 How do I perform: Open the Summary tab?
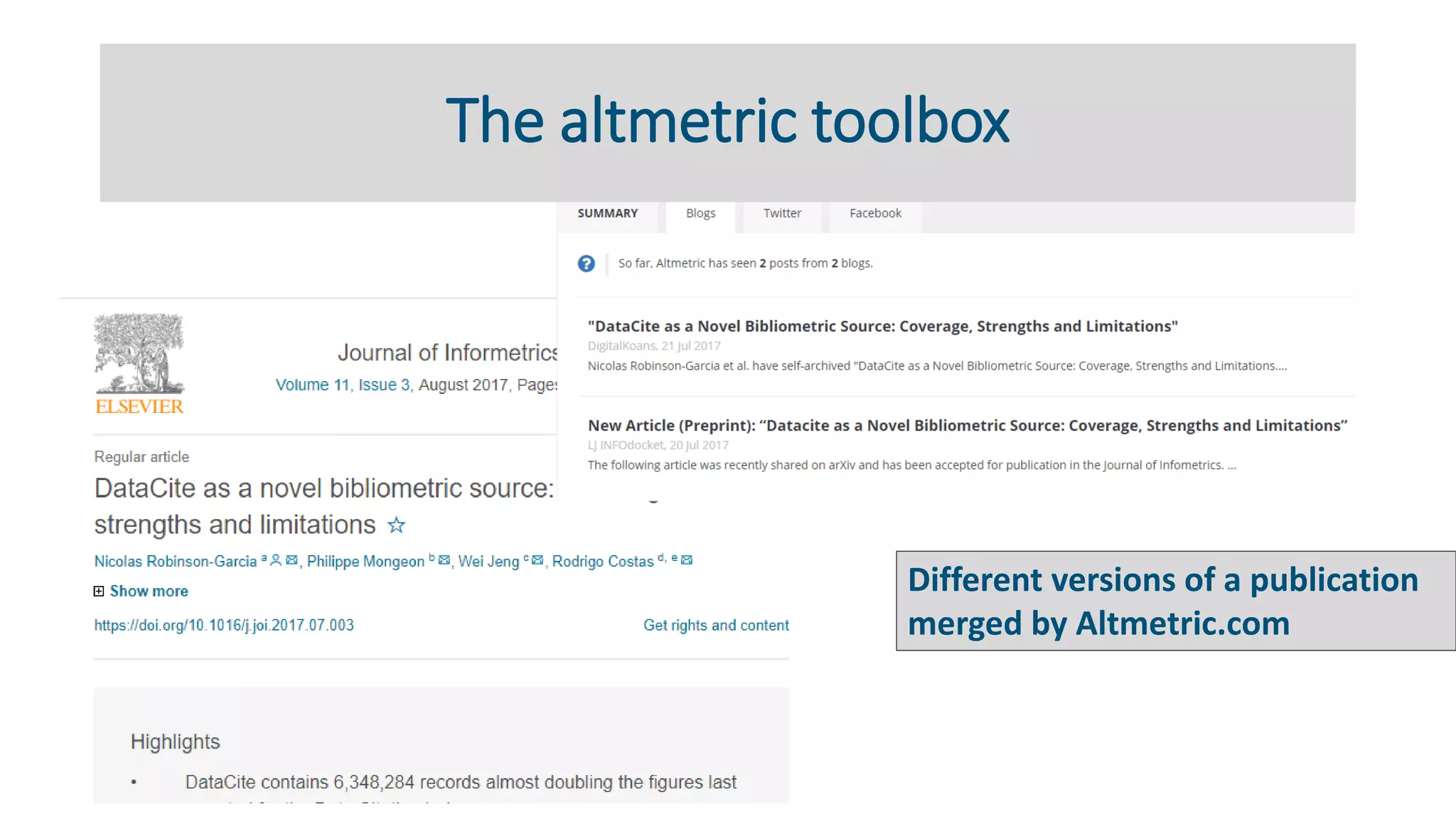608,213
